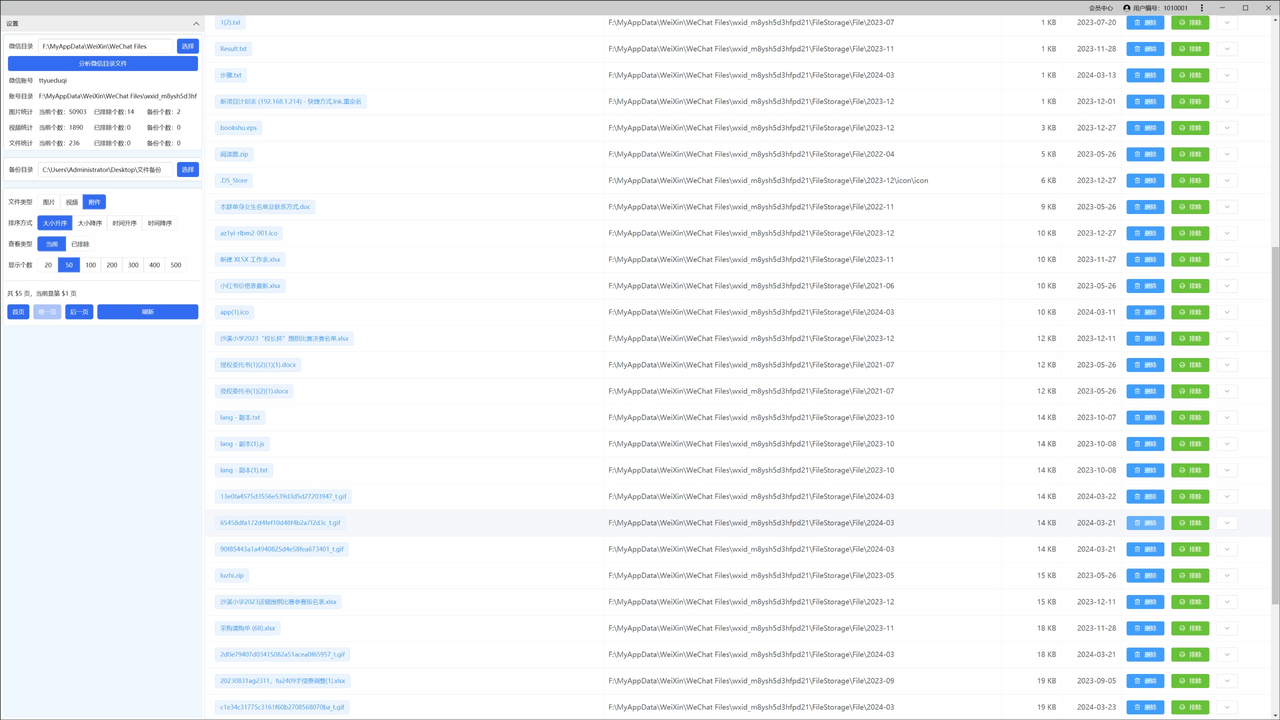Delete the 阅读器.zip file

click(1145, 154)
